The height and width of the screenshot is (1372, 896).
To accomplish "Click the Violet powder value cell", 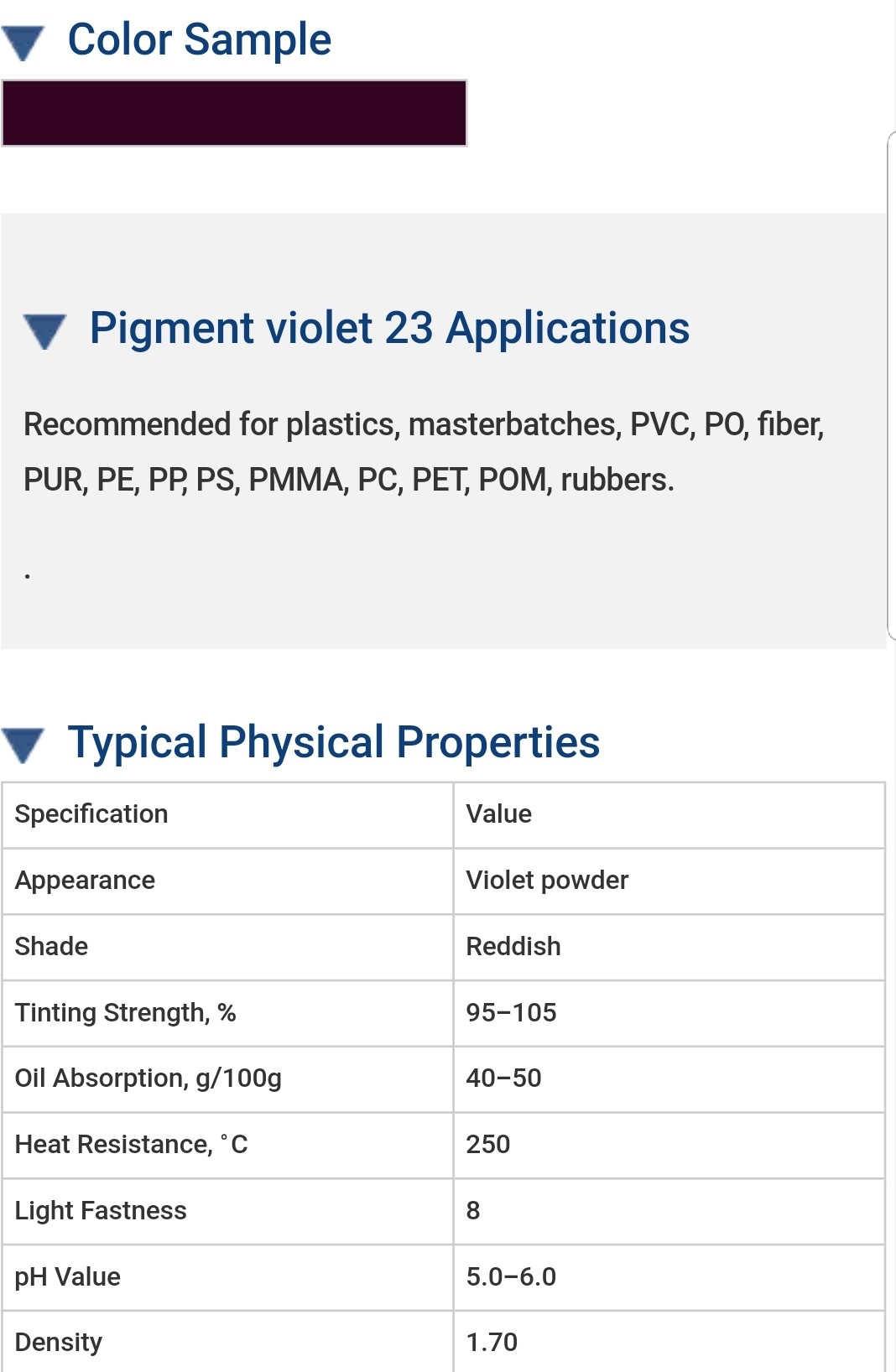I will click(x=547, y=881).
